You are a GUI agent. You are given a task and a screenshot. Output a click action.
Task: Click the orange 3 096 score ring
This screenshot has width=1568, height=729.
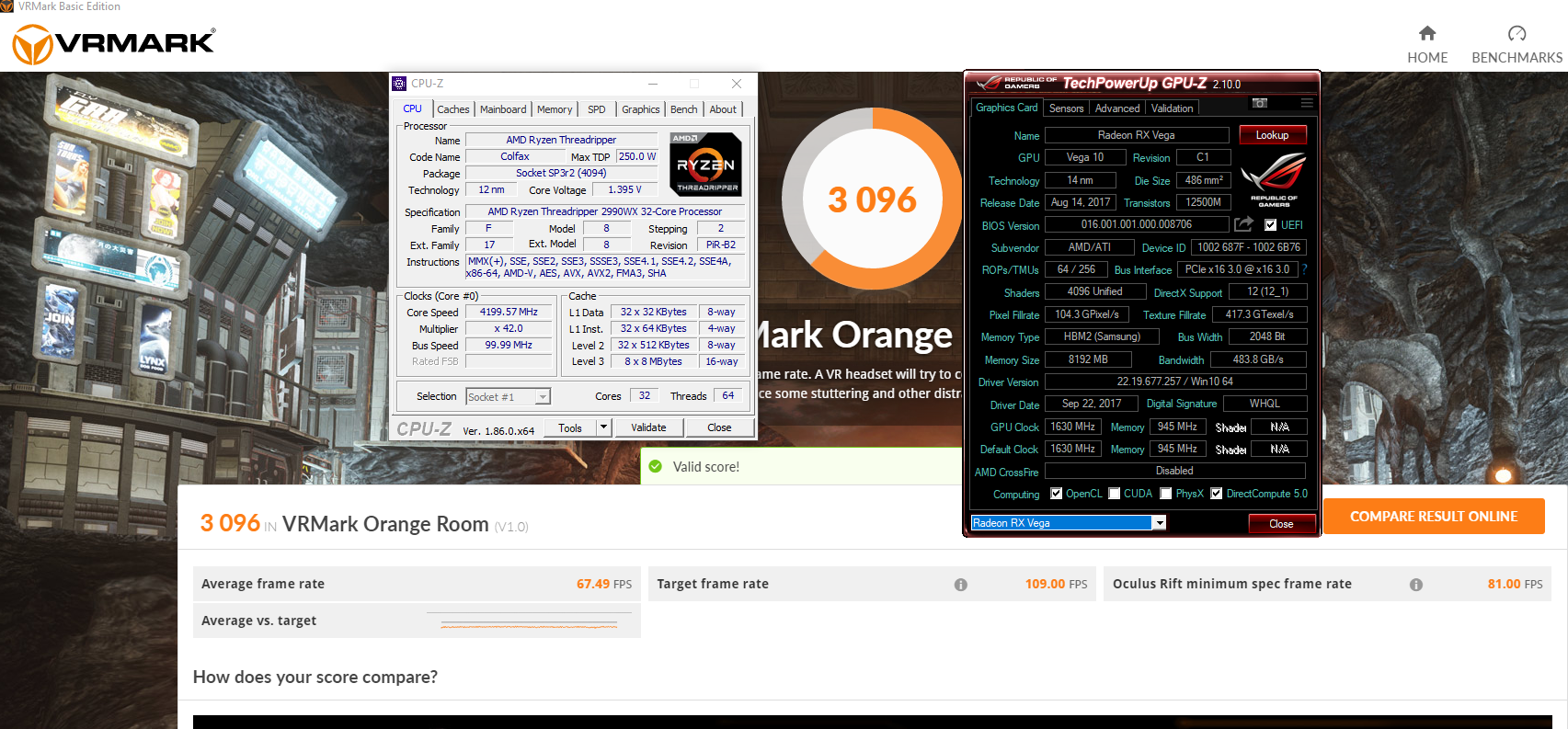click(871, 199)
